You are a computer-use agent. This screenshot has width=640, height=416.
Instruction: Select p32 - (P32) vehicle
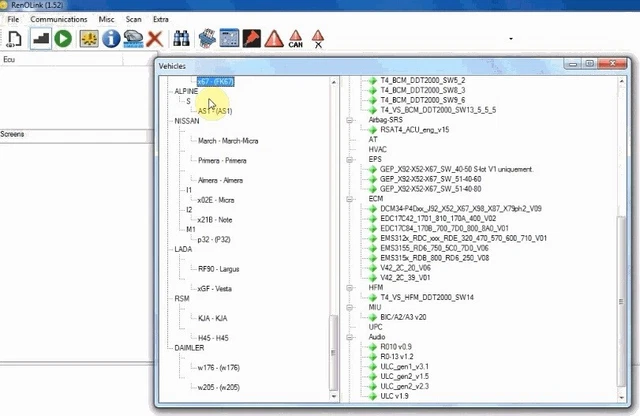point(214,239)
